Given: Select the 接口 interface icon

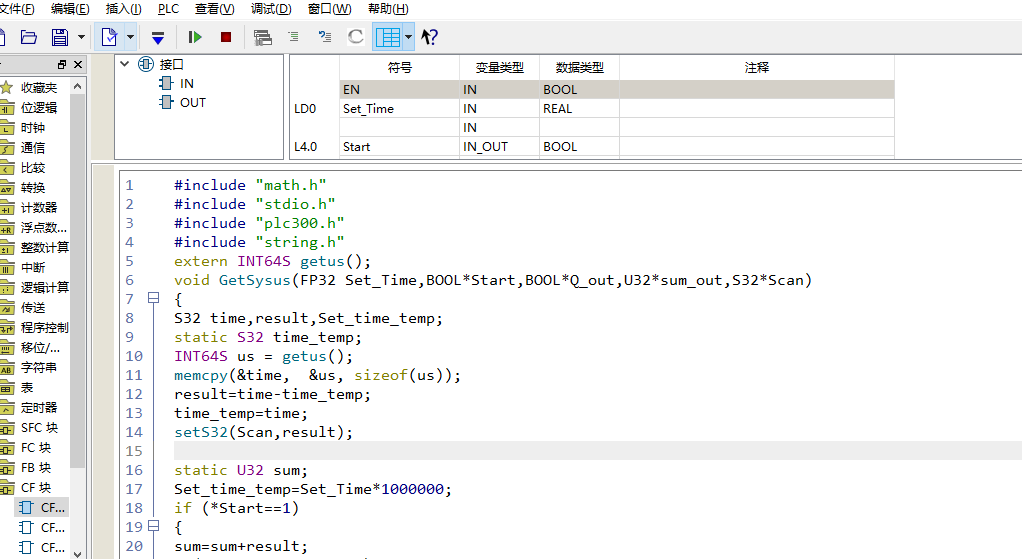Looking at the screenshot, I should point(146,64).
